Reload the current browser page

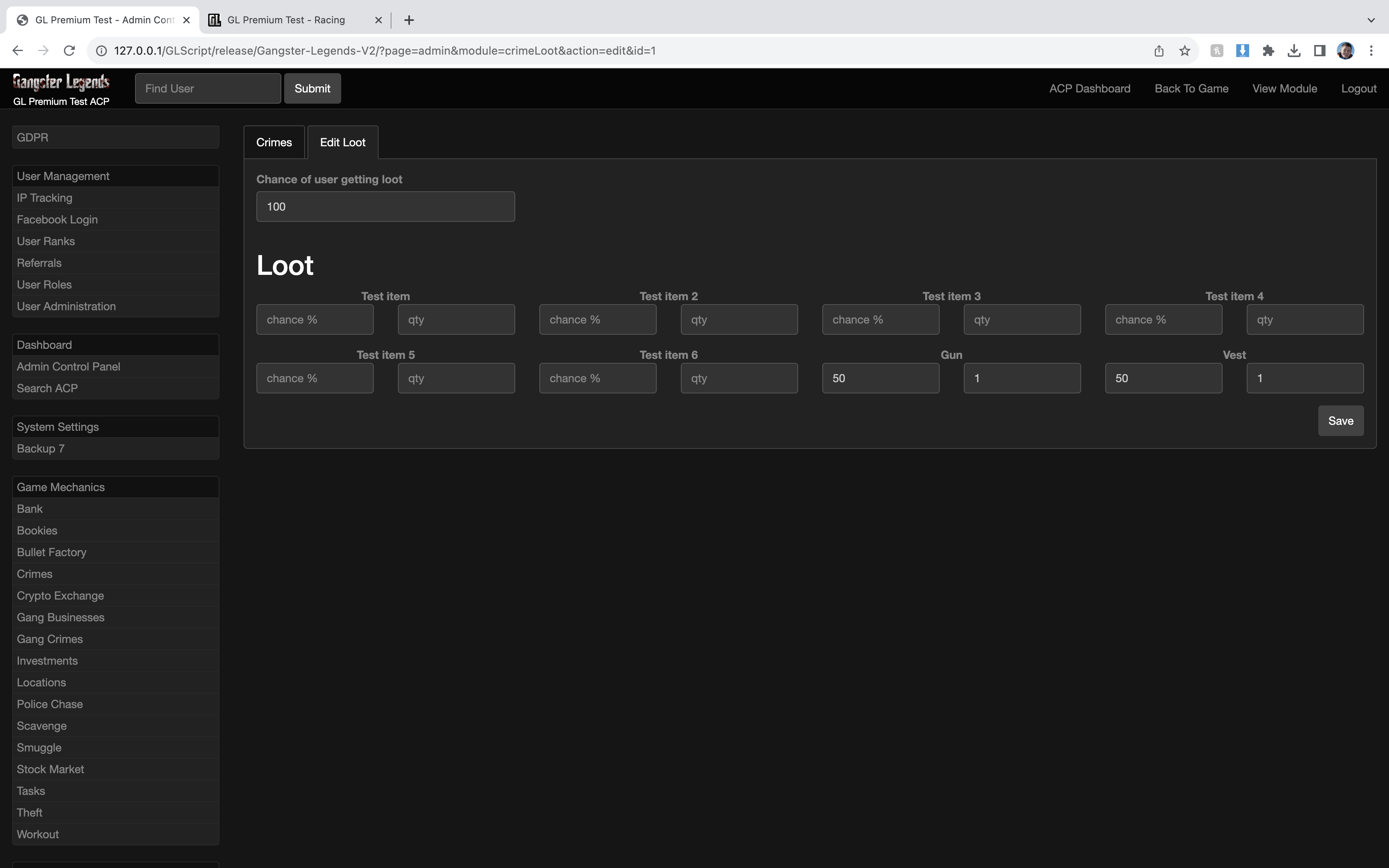70,51
